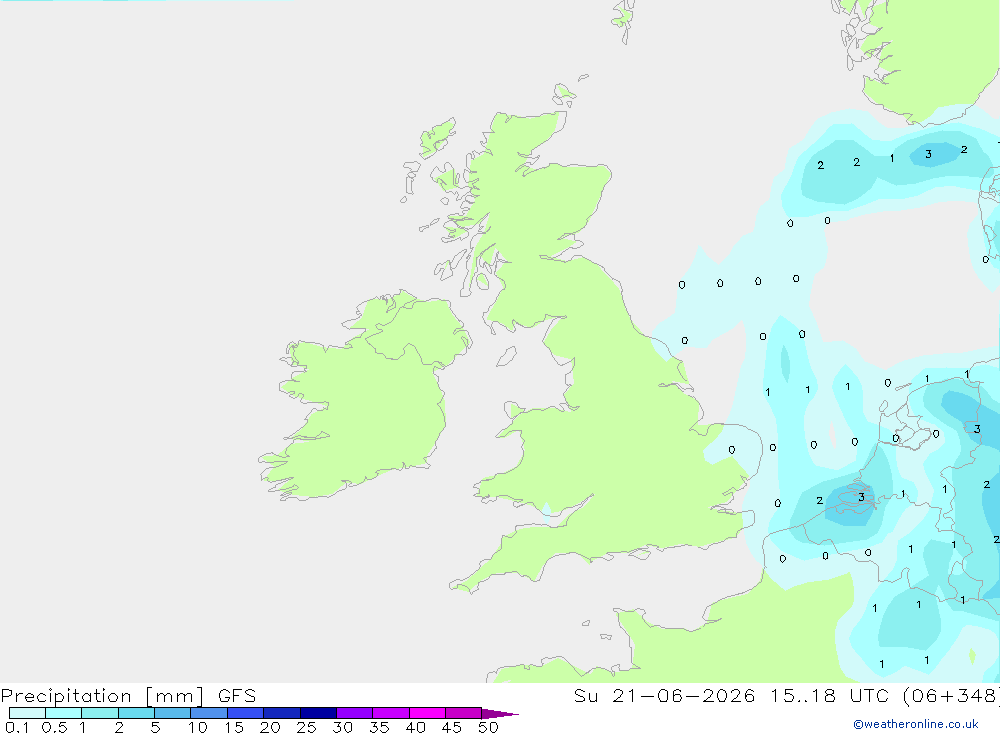Image resolution: width=1000 pixels, height=733 pixels.
Task: Click the legend swatch between 15 and 20
Action: pyautogui.click(x=245, y=713)
